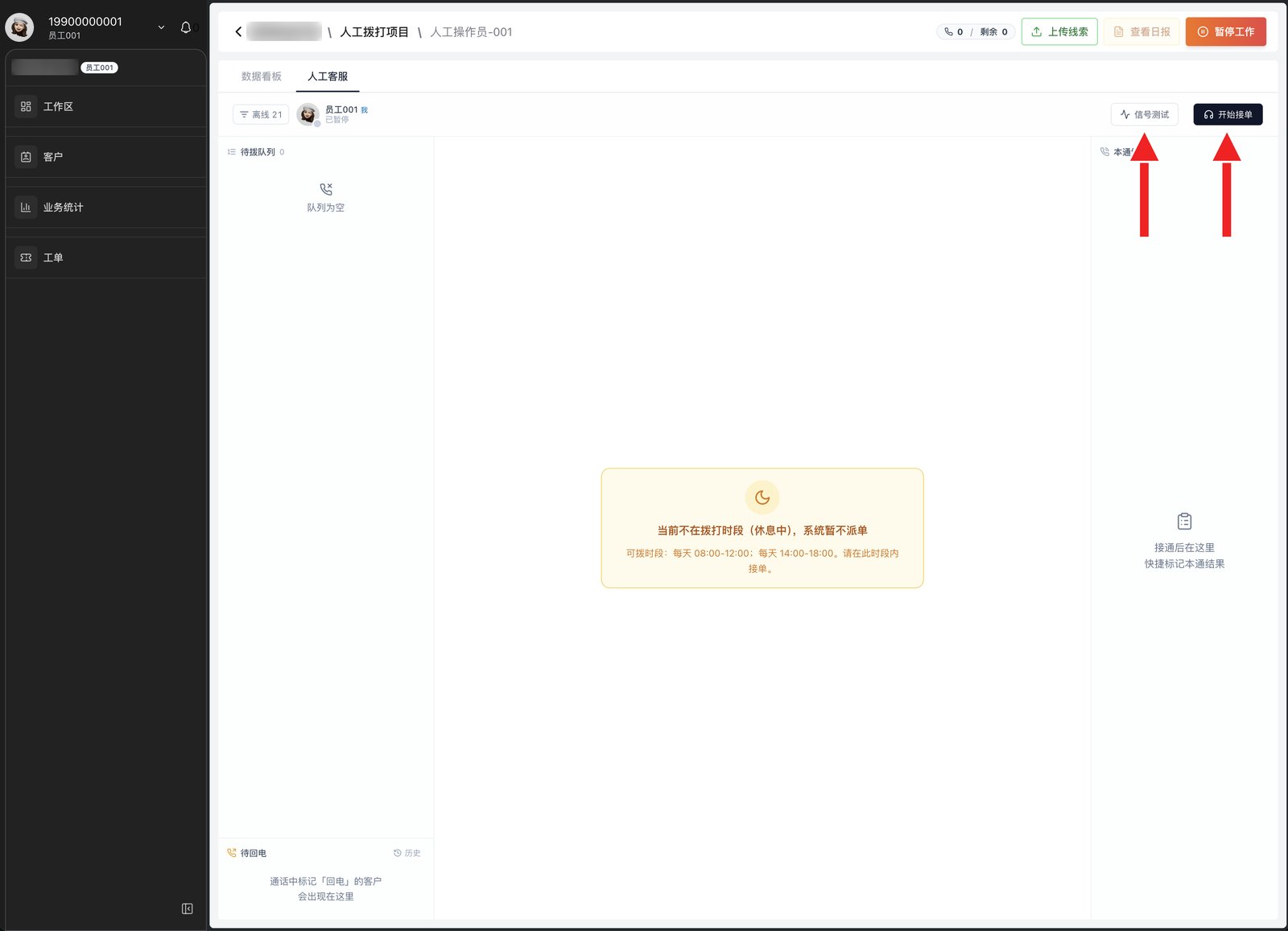Click 开始接单 button

[x=1228, y=114]
